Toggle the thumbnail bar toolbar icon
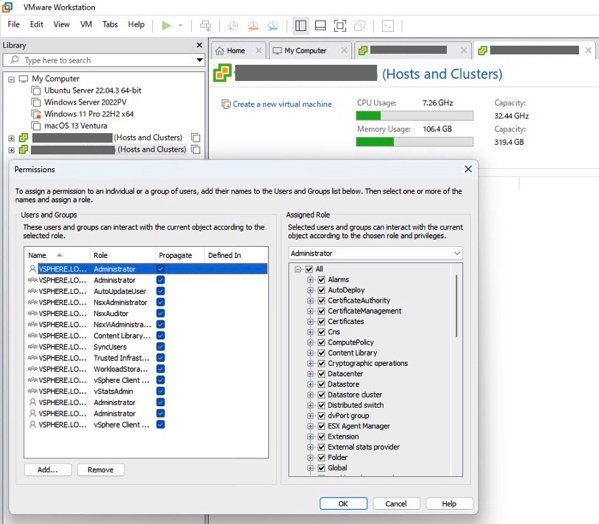The image size is (599, 524). 320,26
